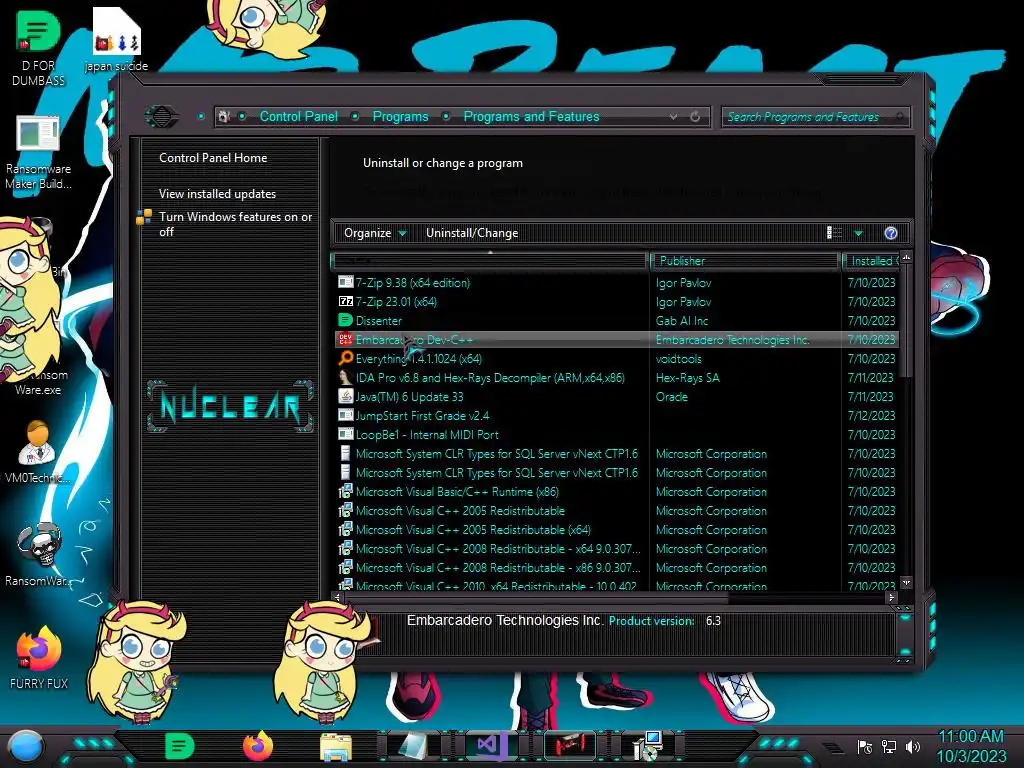Click the horizontal scrollbar under the program list
This screenshot has height=768, width=1024.
535,597
